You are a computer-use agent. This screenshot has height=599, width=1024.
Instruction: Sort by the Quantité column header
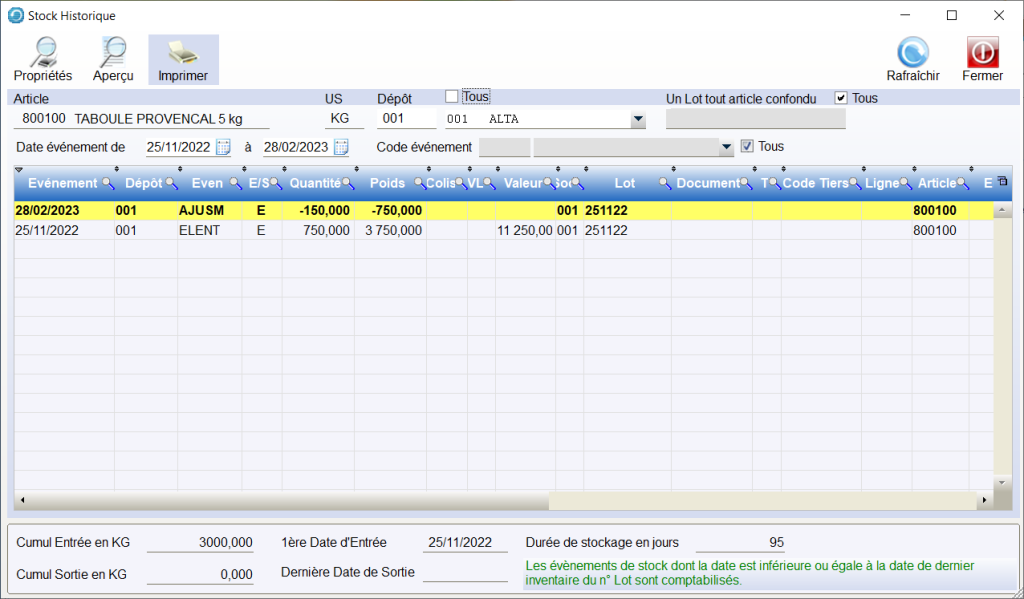pyautogui.click(x=314, y=184)
